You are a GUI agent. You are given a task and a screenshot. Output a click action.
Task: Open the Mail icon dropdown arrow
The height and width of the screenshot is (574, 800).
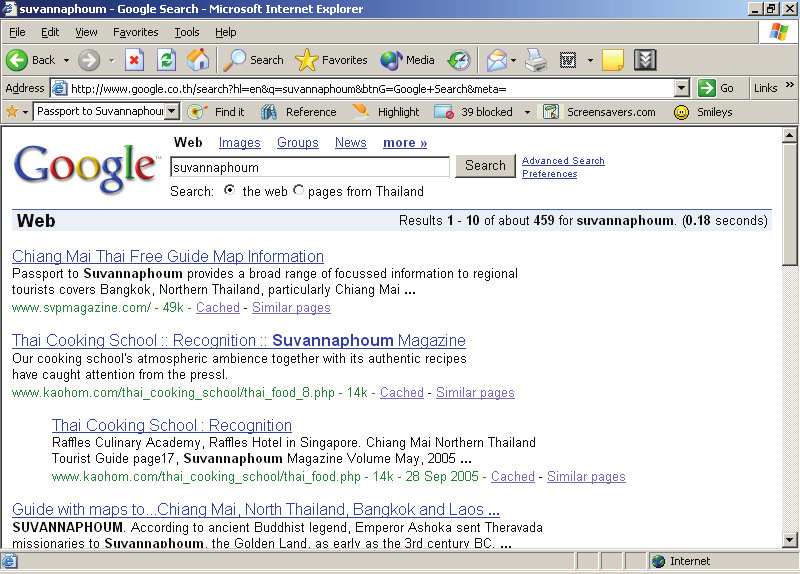513,60
